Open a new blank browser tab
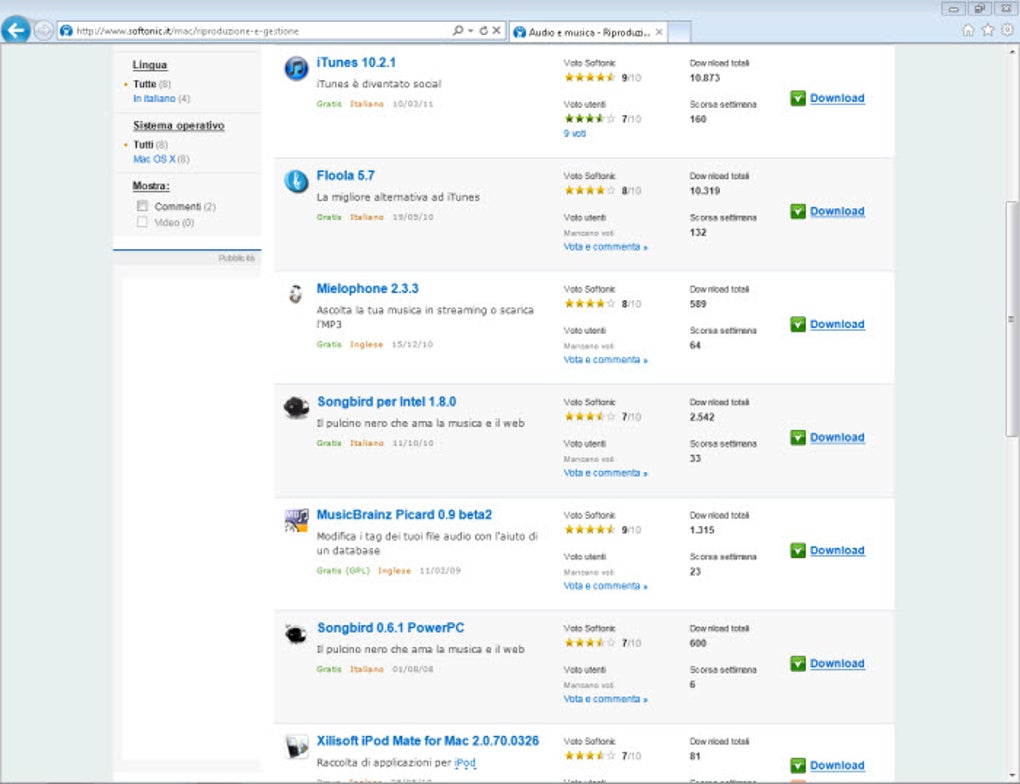Image resolution: width=1020 pixels, height=784 pixels. click(x=679, y=32)
